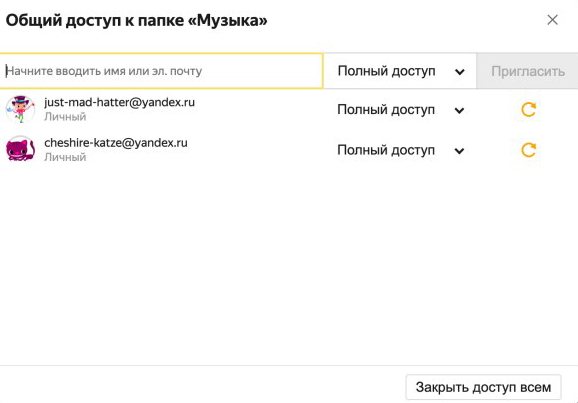Click the «Закрыть доступ всем» button
This screenshot has height=403, width=578.
(x=483, y=387)
